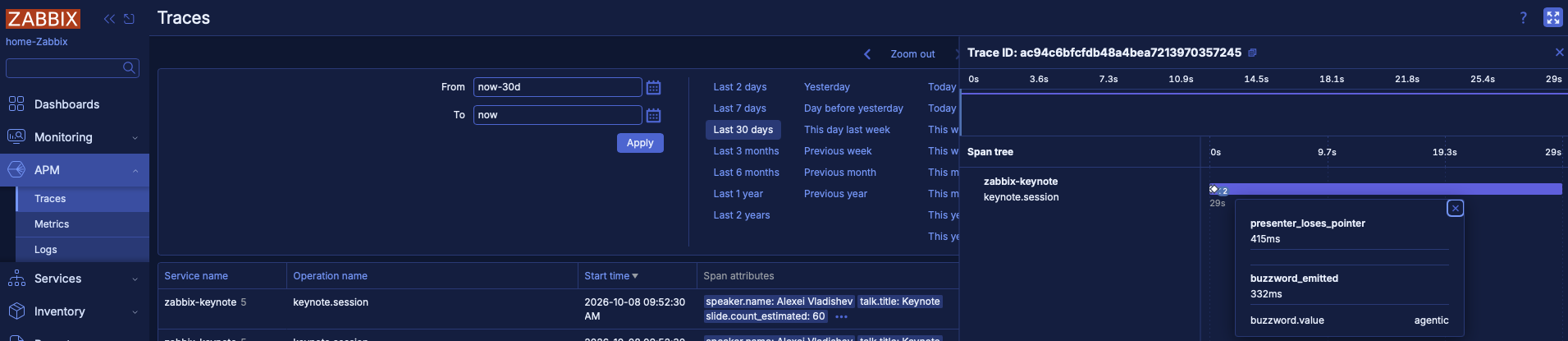The height and width of the screenshot is (341, 1568).
Task: Click zabbix-keynote row in Span tree
Action: (1021, 182)
